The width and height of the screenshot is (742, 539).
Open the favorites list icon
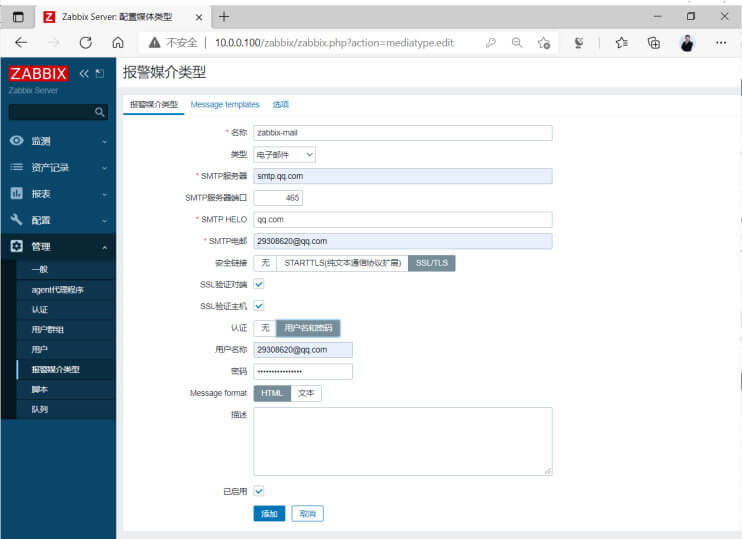[622, 43]
